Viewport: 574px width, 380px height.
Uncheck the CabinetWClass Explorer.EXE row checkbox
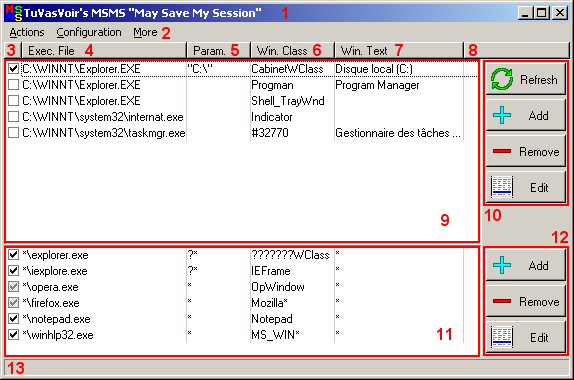click(14, 68)
